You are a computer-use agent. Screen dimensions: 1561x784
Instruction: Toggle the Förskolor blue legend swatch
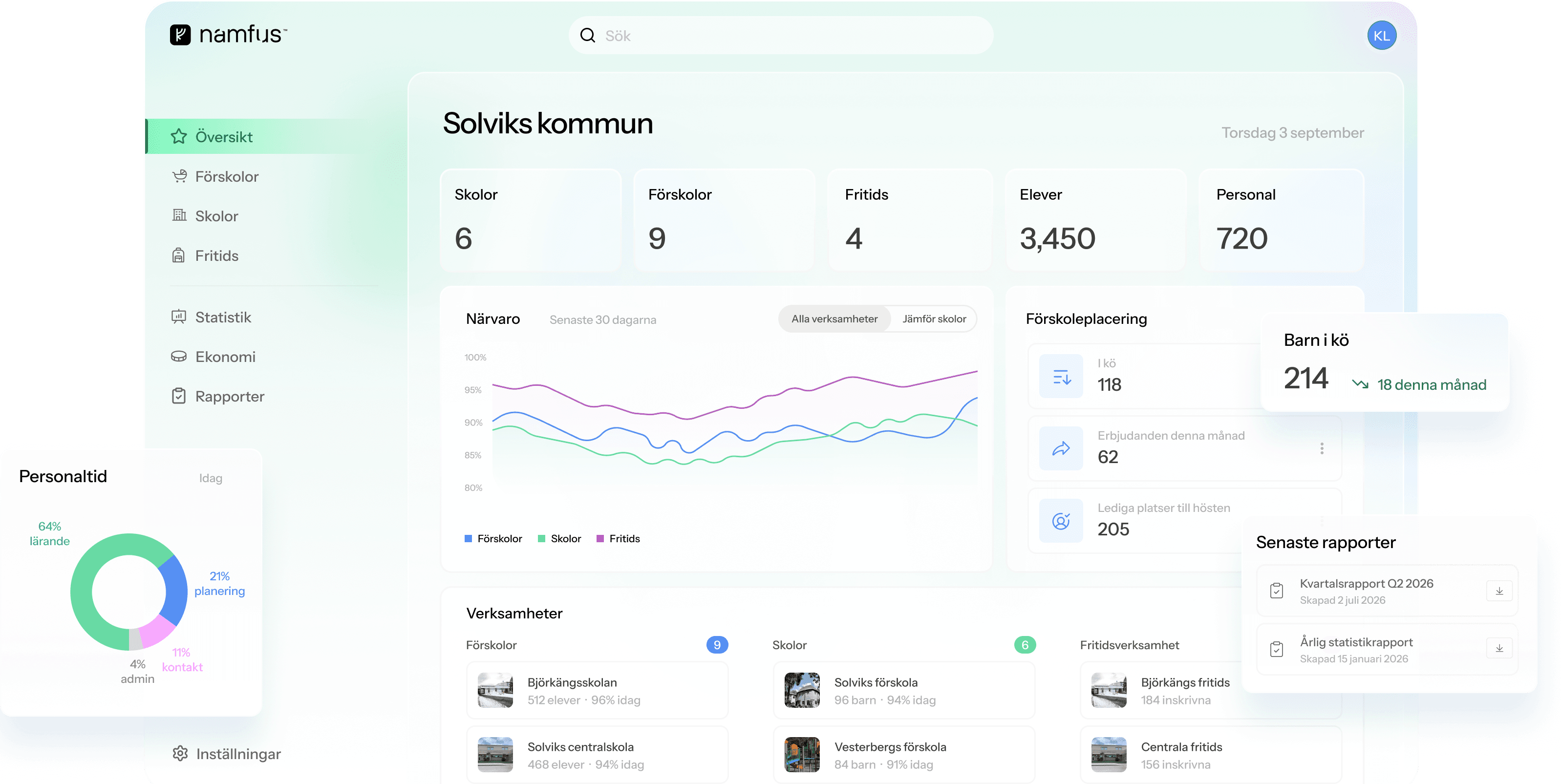click(468, 539)
